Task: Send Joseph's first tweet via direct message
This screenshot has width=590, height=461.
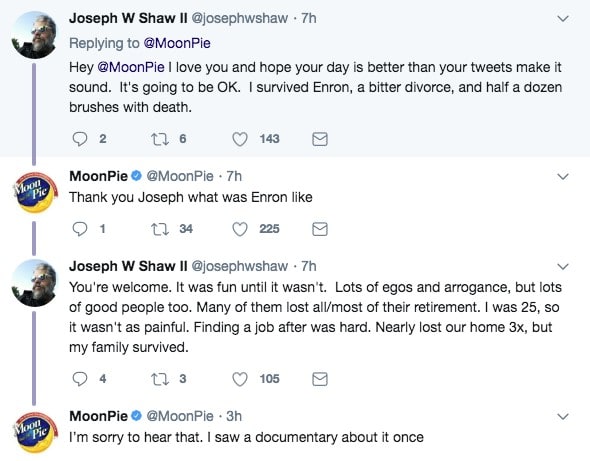Action: [320, 139]
